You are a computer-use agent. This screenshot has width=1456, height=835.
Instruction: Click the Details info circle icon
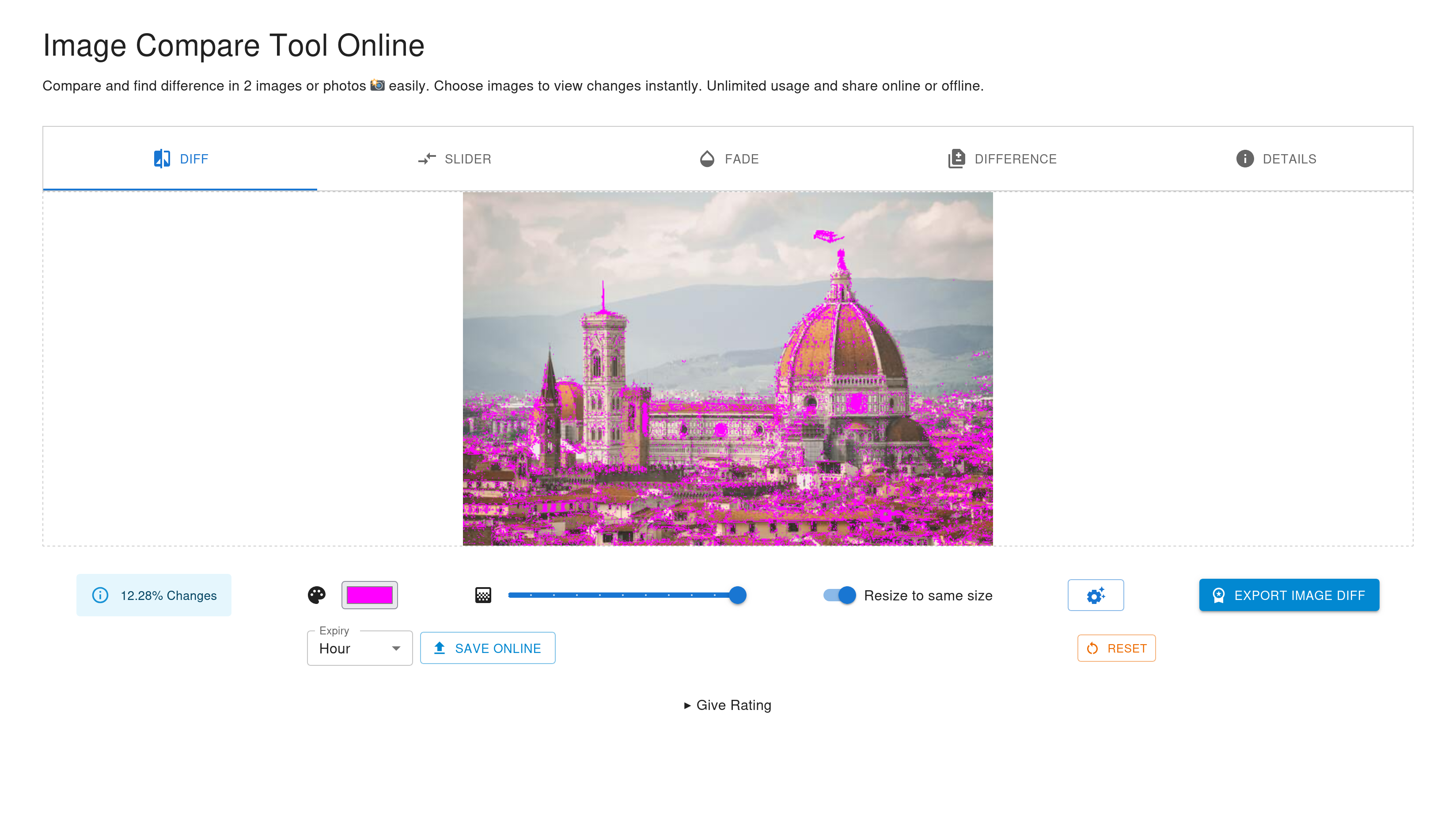[1244, 159]
